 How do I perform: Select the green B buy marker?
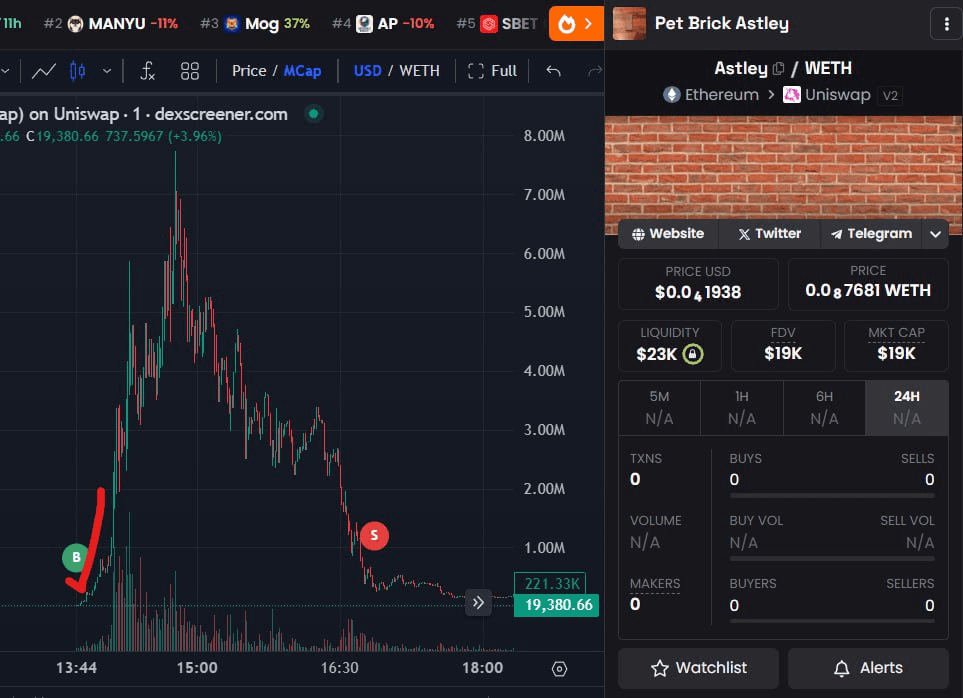pos(76,557)
